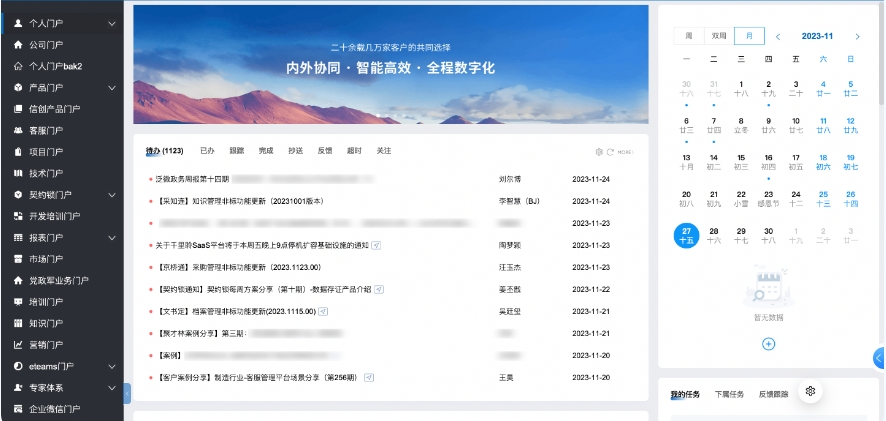886x421 pixels.
Task: Select the 月 calendar view
Action: click(x=748, y=36)
